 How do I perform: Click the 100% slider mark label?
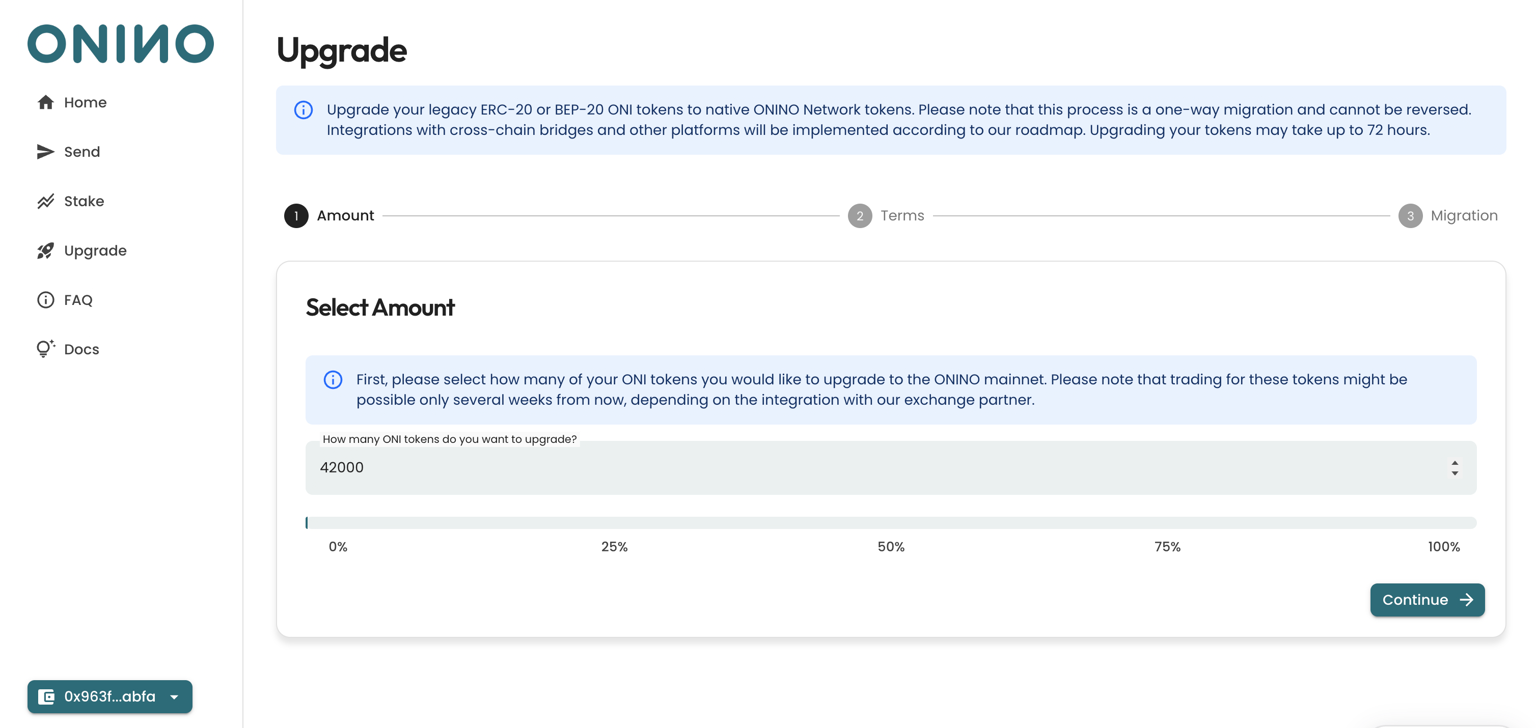(x=1444, y=547)
